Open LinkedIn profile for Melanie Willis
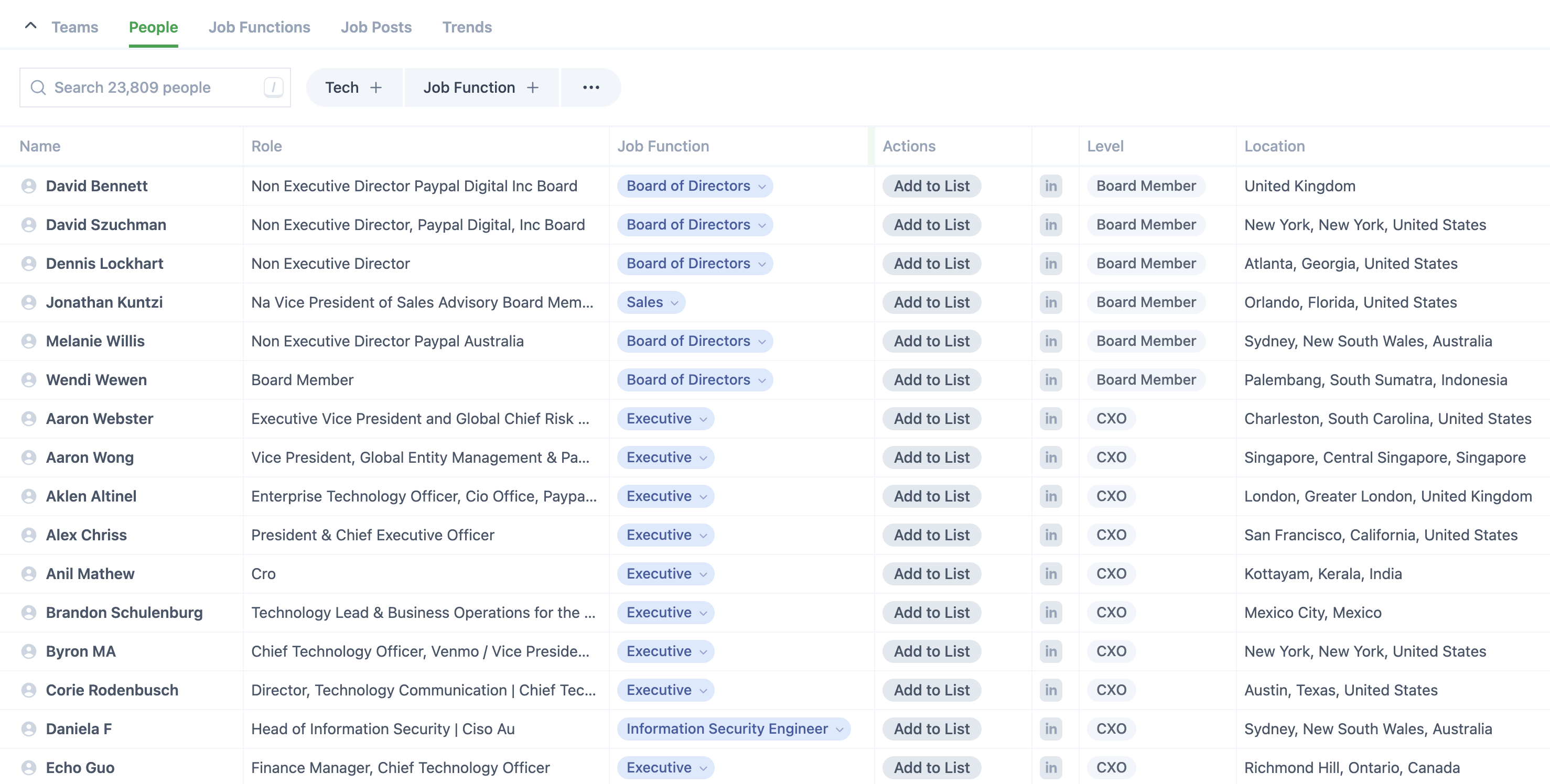The image size is (1550, 784). (x=1051, y=341)
